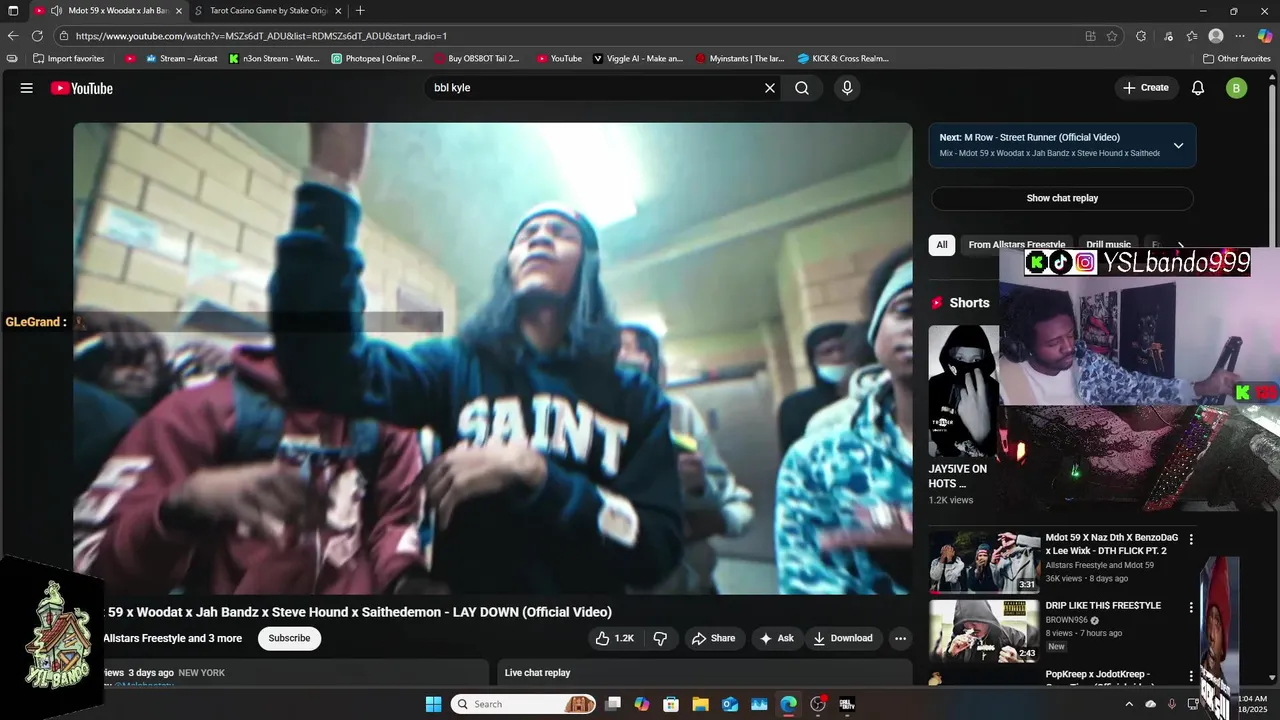The image size is (1280, 720).
Task: Dislike the video with thumbs-down icon
Action: tap(660, 638)
